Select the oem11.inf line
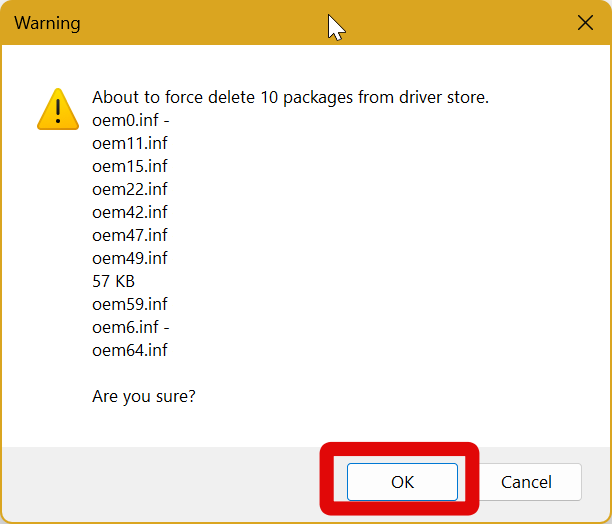Viewport: 612px width, 524px height. pyautogui.click(x=129, y=143)
